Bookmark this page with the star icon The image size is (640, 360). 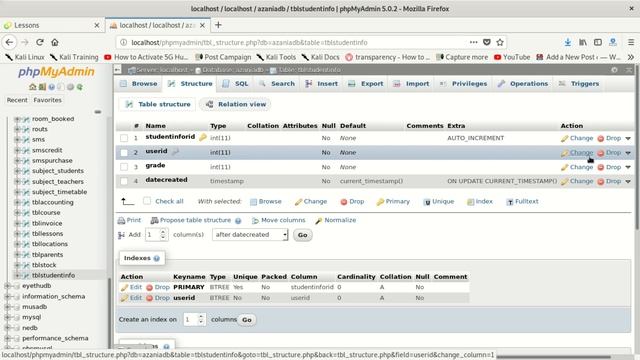[x=500, y=42]
